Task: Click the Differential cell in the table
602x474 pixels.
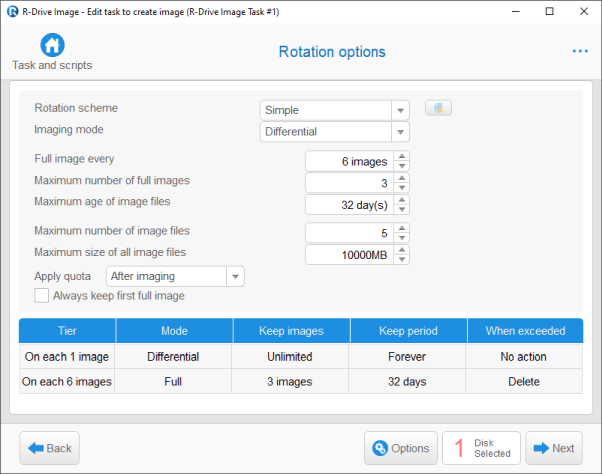Action: coord(173,357)
